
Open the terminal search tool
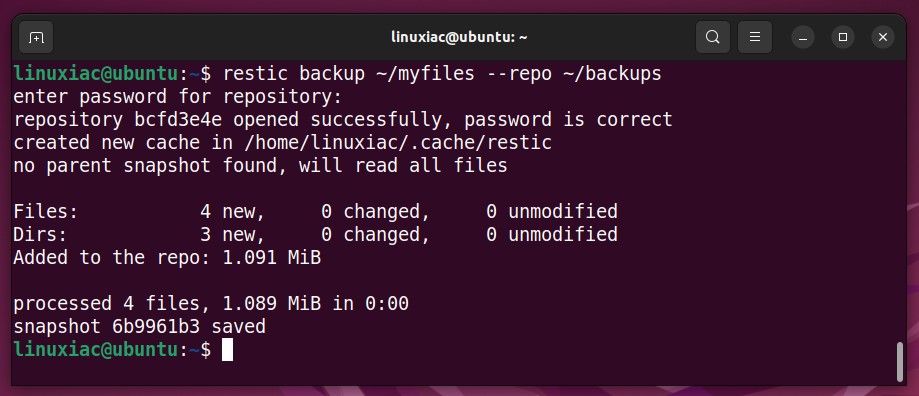[x=713, y=37]
